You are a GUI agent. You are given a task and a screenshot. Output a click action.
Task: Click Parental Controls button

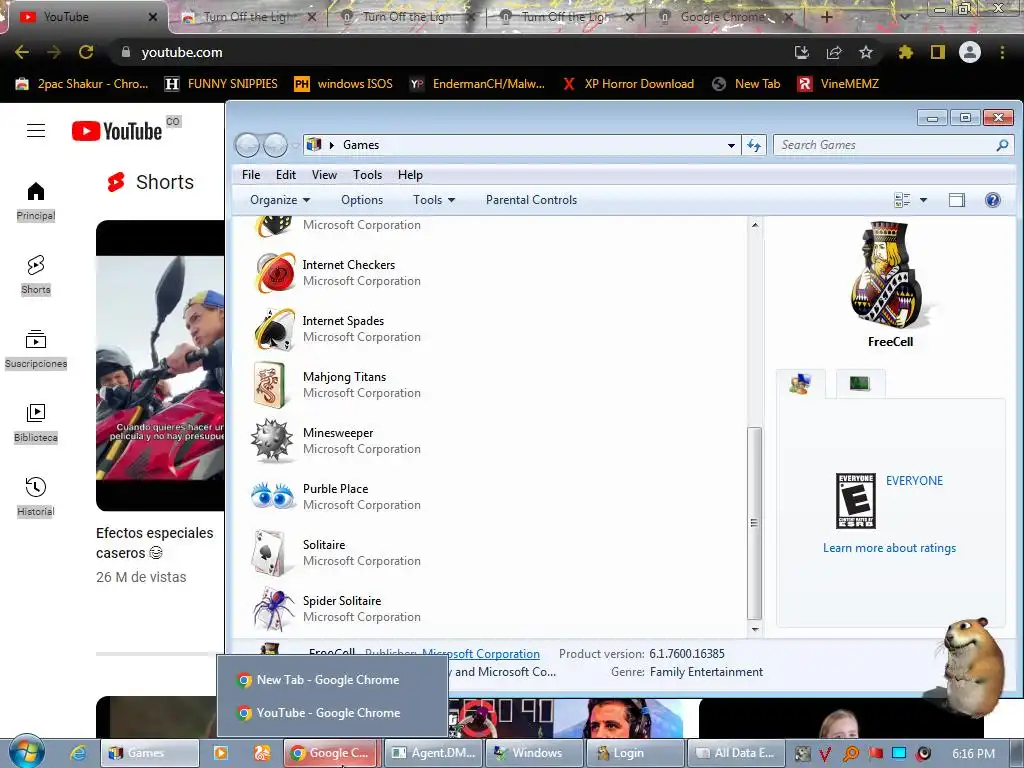[531, 200]
